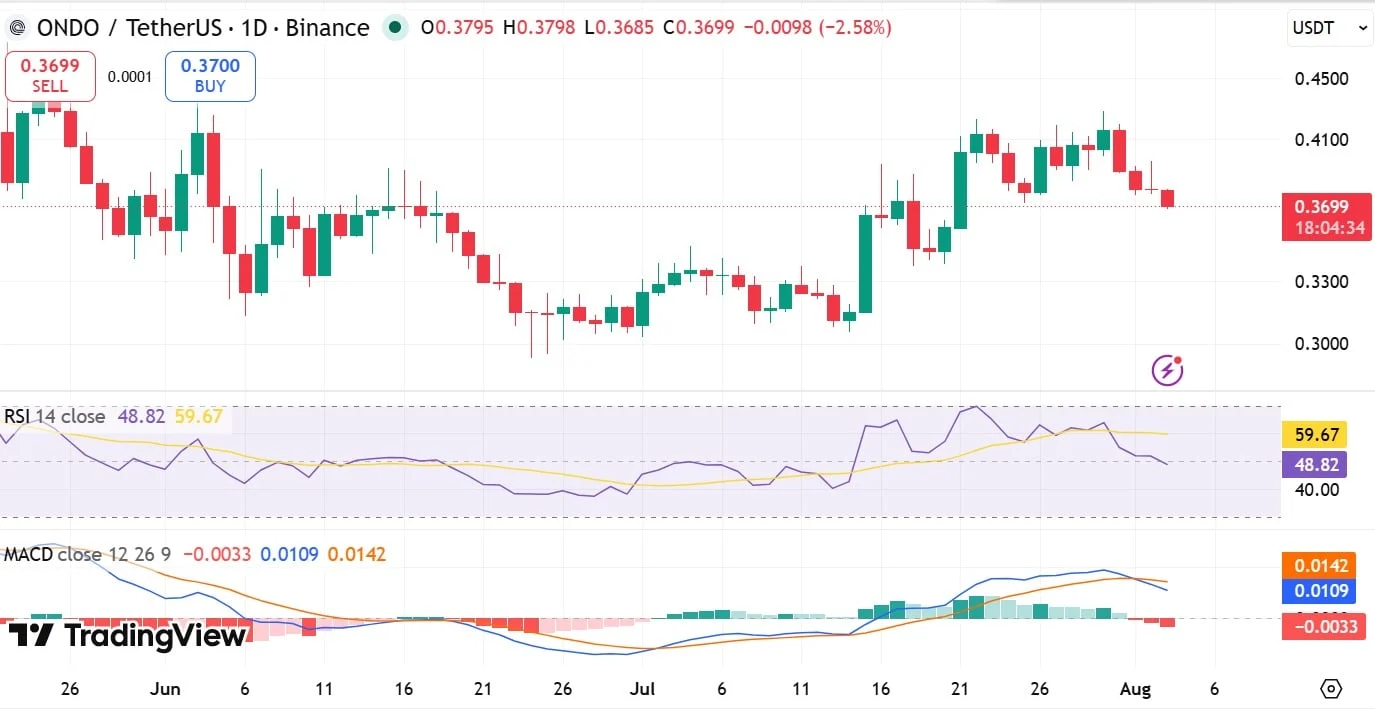Viewport: 1375px width, 709px height.
Task: Click the close price value C0.3699
Action: click(x=698, y=28)
